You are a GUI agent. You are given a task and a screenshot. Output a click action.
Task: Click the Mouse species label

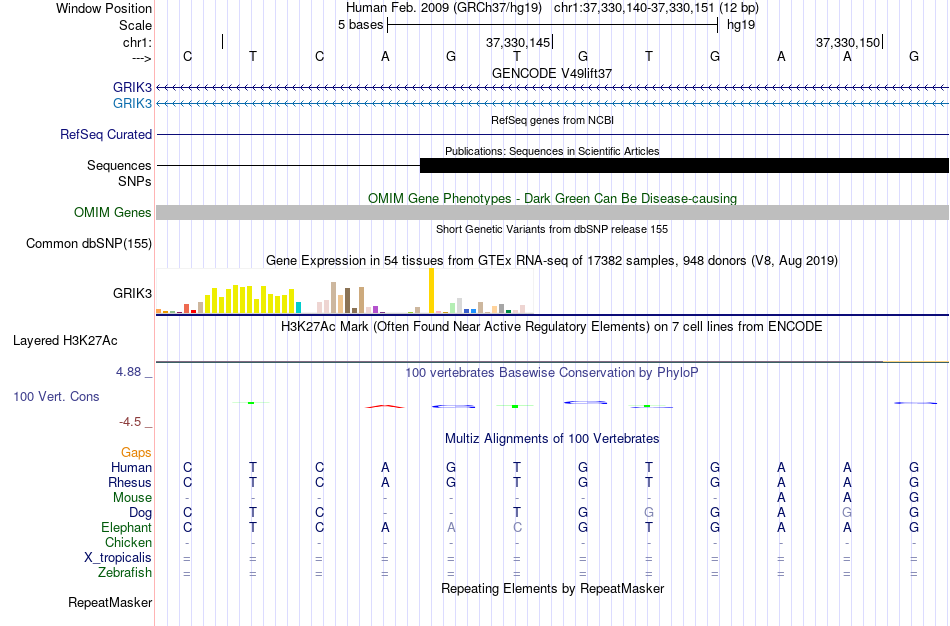click(132, 498)
